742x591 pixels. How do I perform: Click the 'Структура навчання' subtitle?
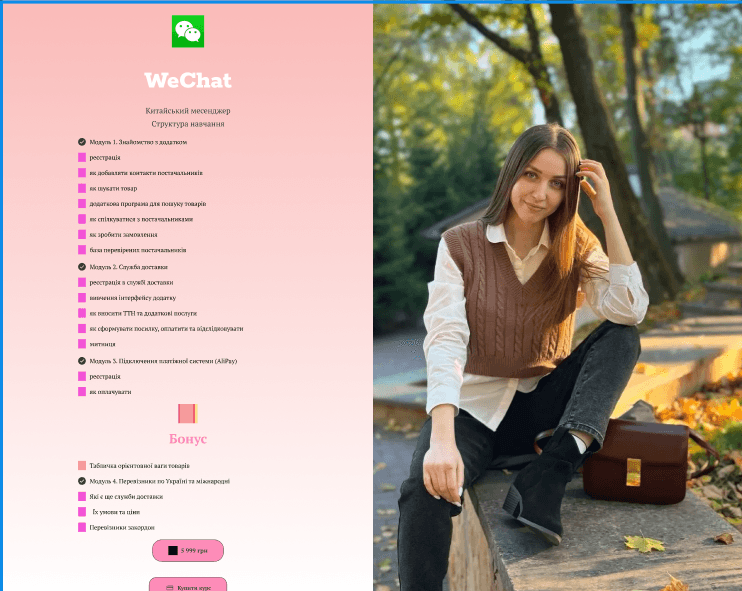188,124
